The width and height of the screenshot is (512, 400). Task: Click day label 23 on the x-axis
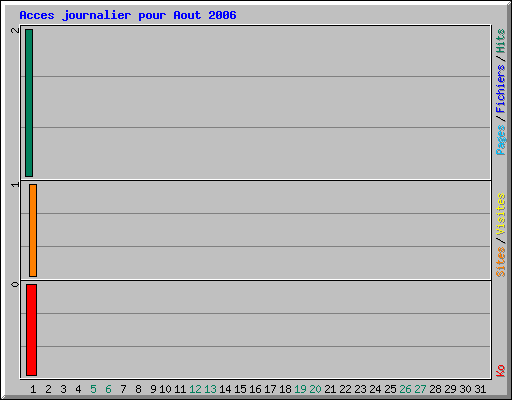click(360, 389)
